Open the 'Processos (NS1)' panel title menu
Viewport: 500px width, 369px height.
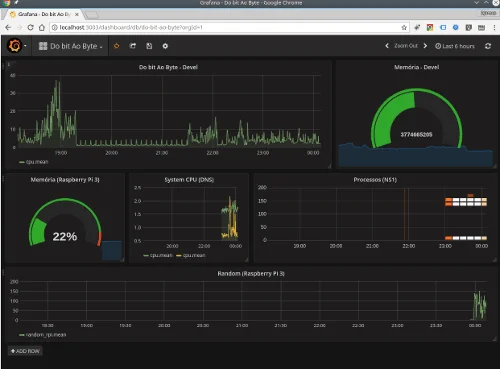[x=375, y=180]
